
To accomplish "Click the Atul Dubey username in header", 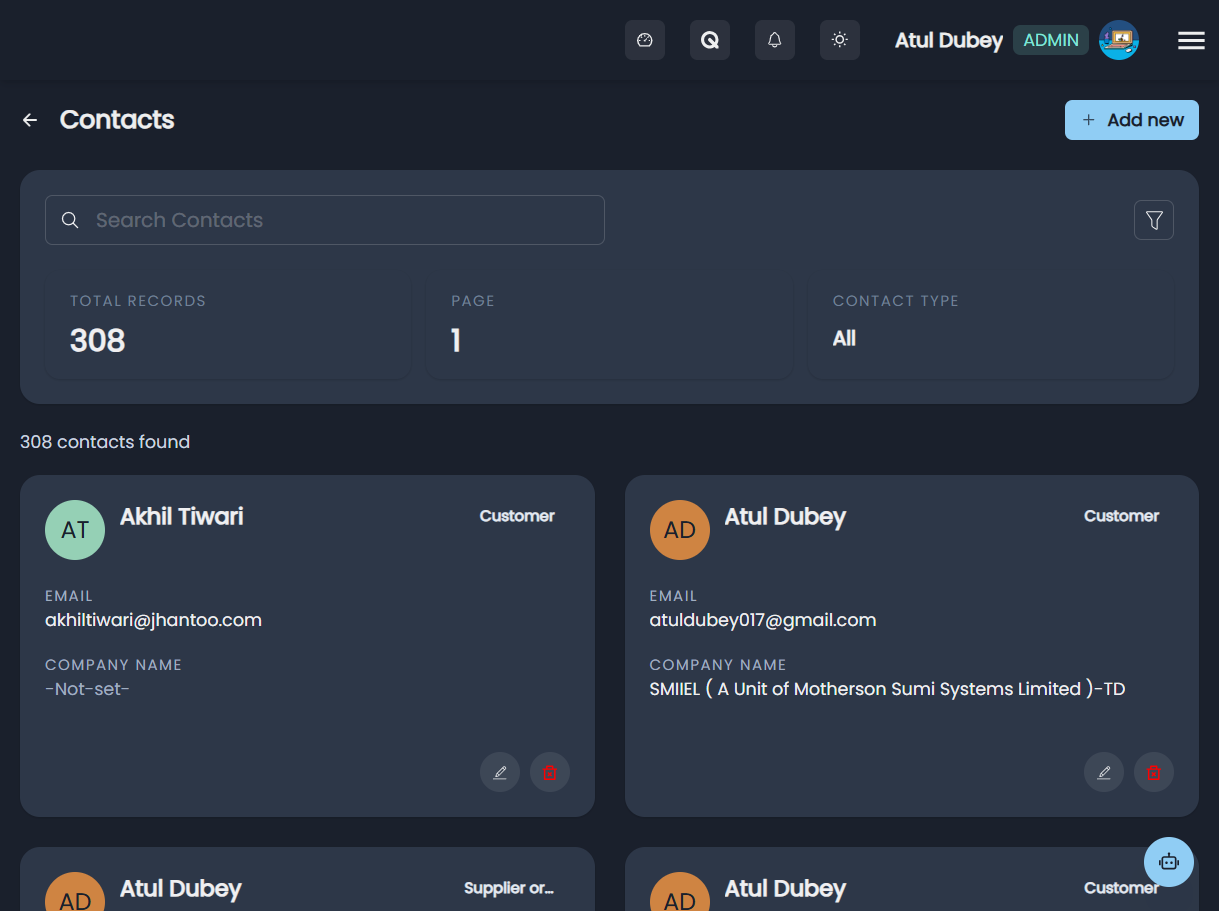I will point(949,40).
